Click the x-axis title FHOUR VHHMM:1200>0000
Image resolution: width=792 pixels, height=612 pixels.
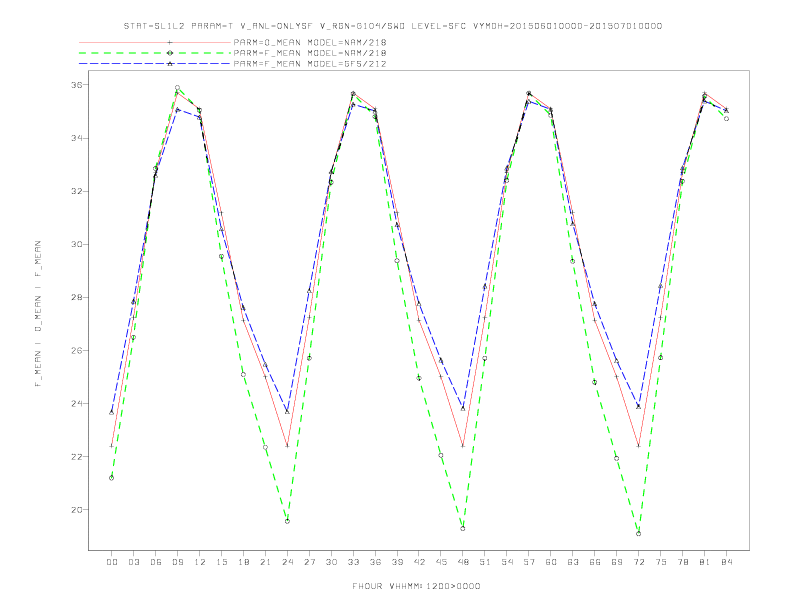coord(416,586)
